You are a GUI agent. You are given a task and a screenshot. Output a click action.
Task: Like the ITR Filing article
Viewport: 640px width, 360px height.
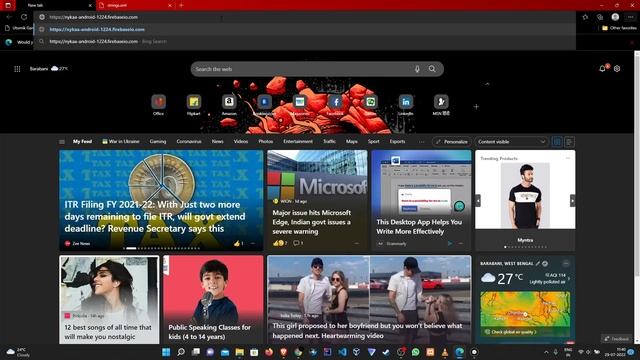pos(238,243)
